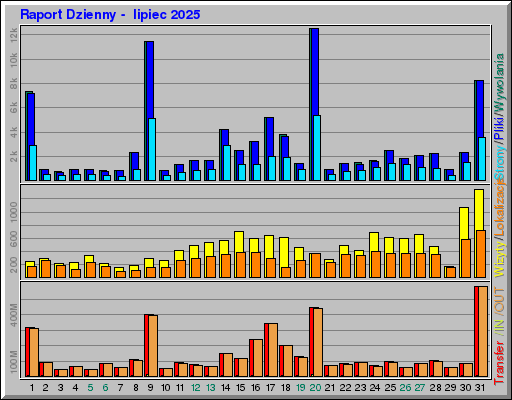
Task: Click the '/OUT' legend text
Action: click(x=500, y=301)
